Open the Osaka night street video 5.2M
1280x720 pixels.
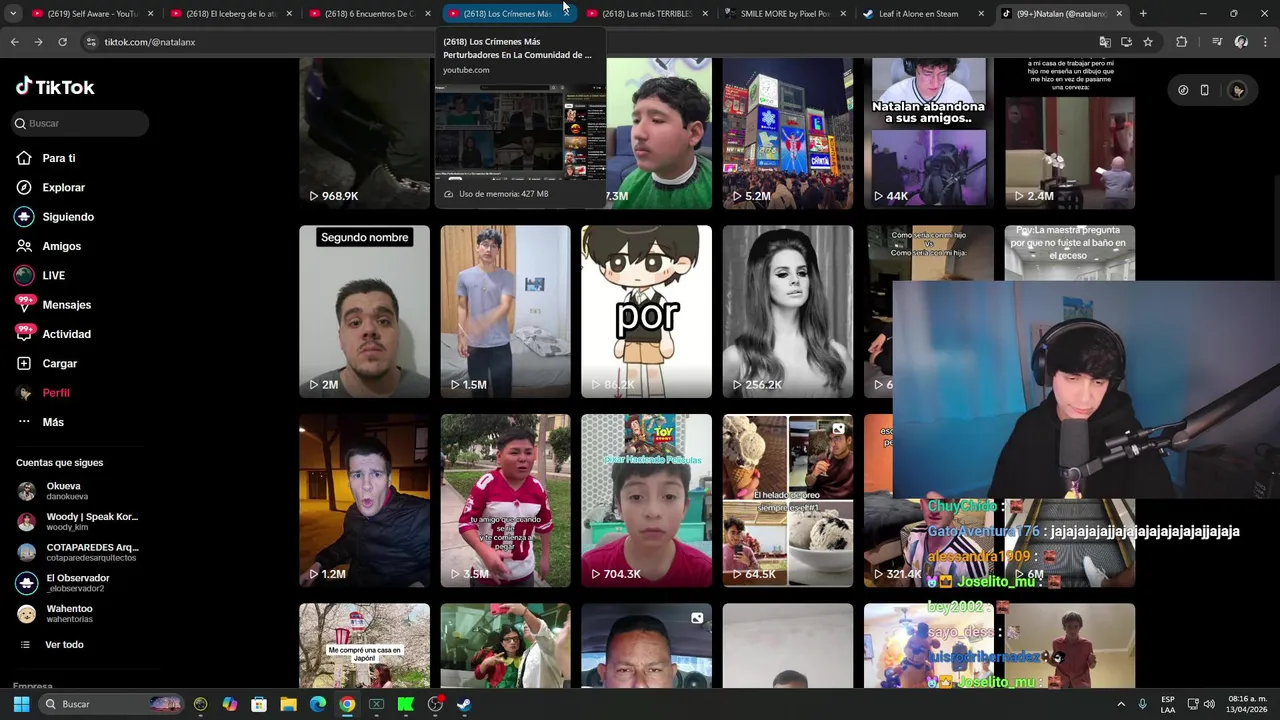click(x=788, y=133)
